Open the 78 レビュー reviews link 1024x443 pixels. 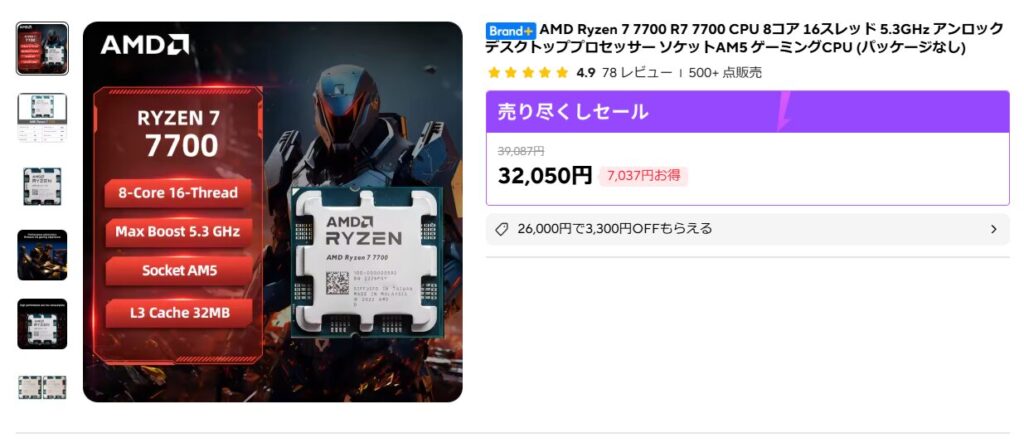[x=636, y=73]
